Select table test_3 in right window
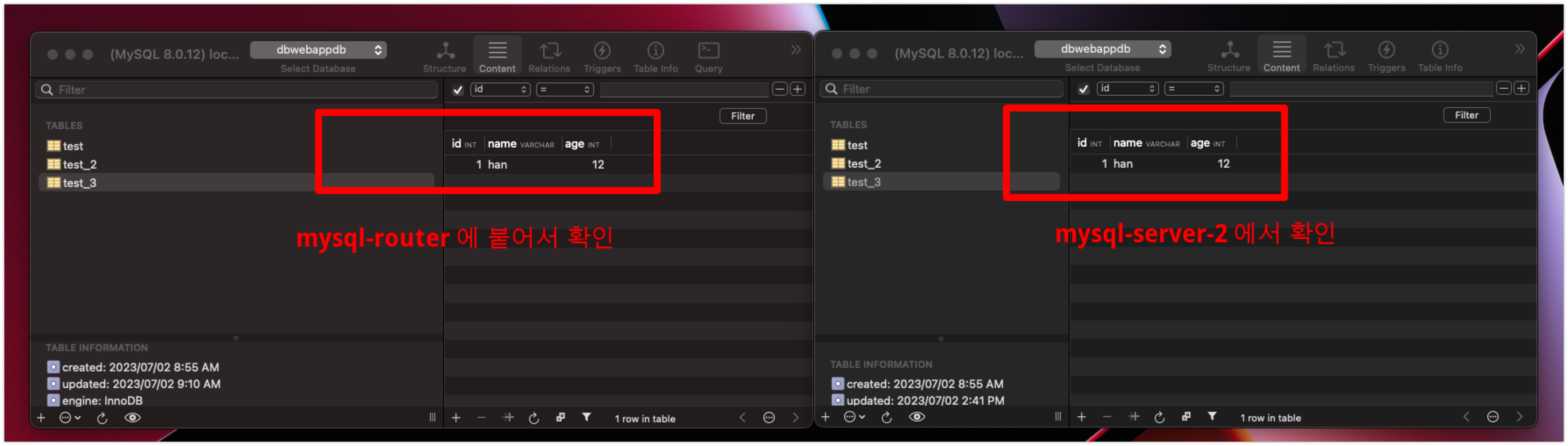 tap(941, 182)
